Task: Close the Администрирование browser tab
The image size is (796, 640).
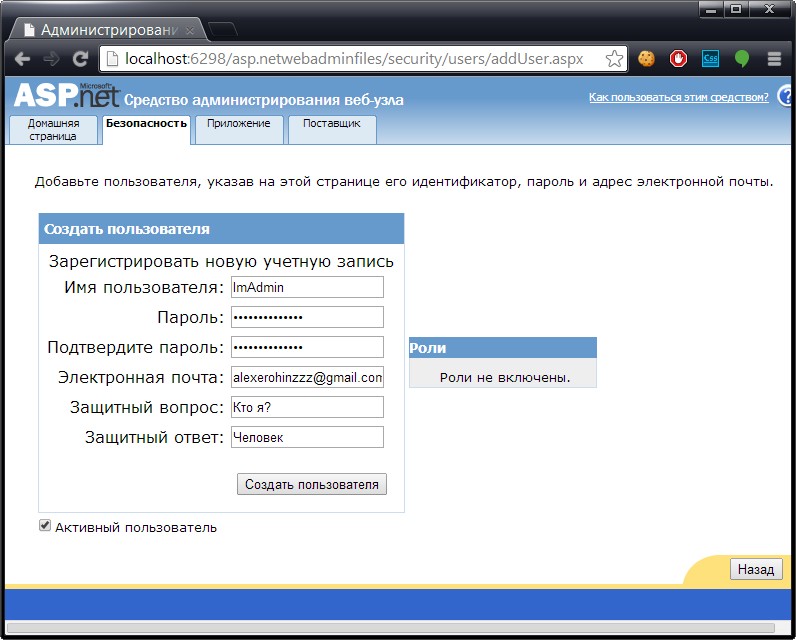Action: 190,30
